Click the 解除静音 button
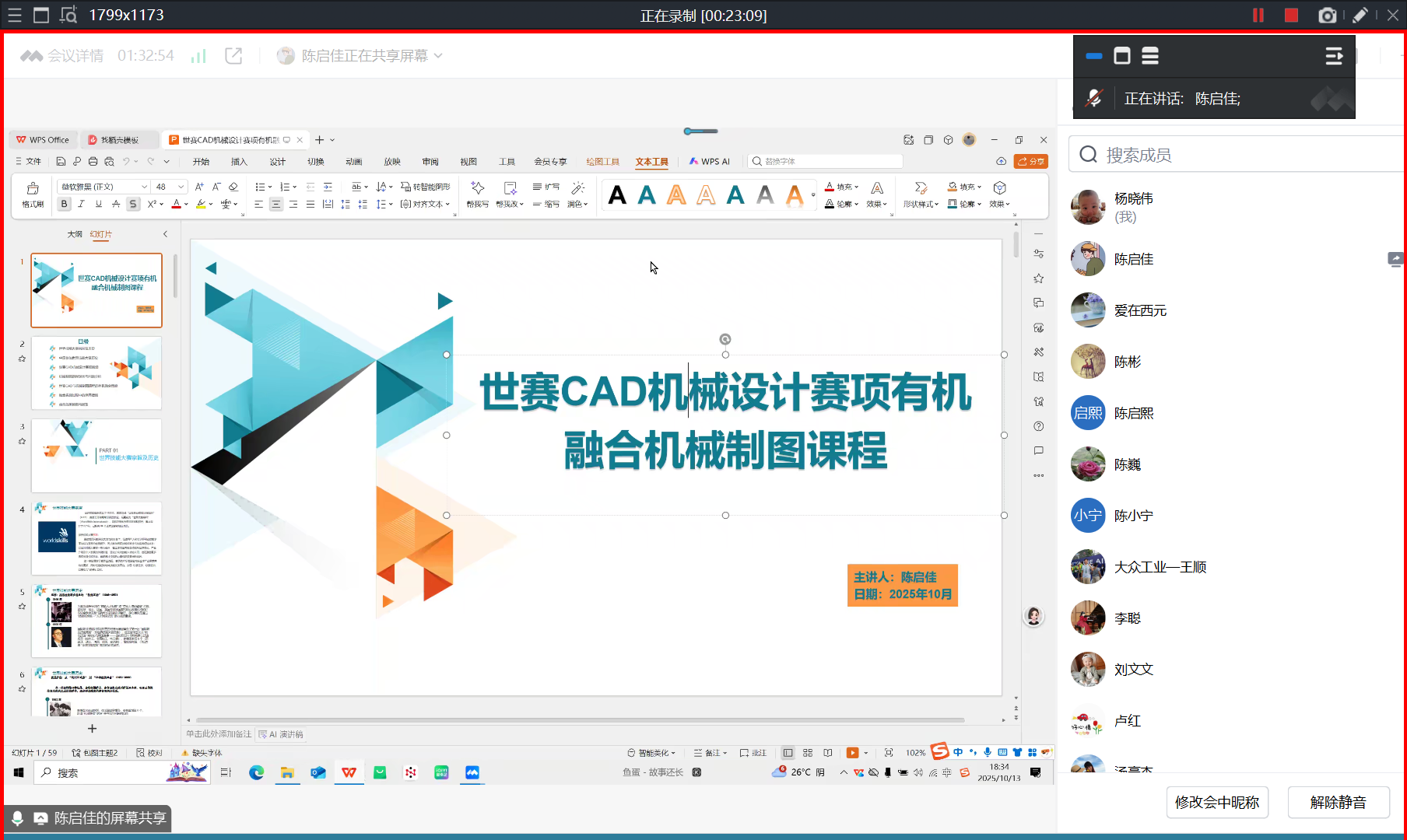Screen dimensions: 1407x840 point(1338,802)
